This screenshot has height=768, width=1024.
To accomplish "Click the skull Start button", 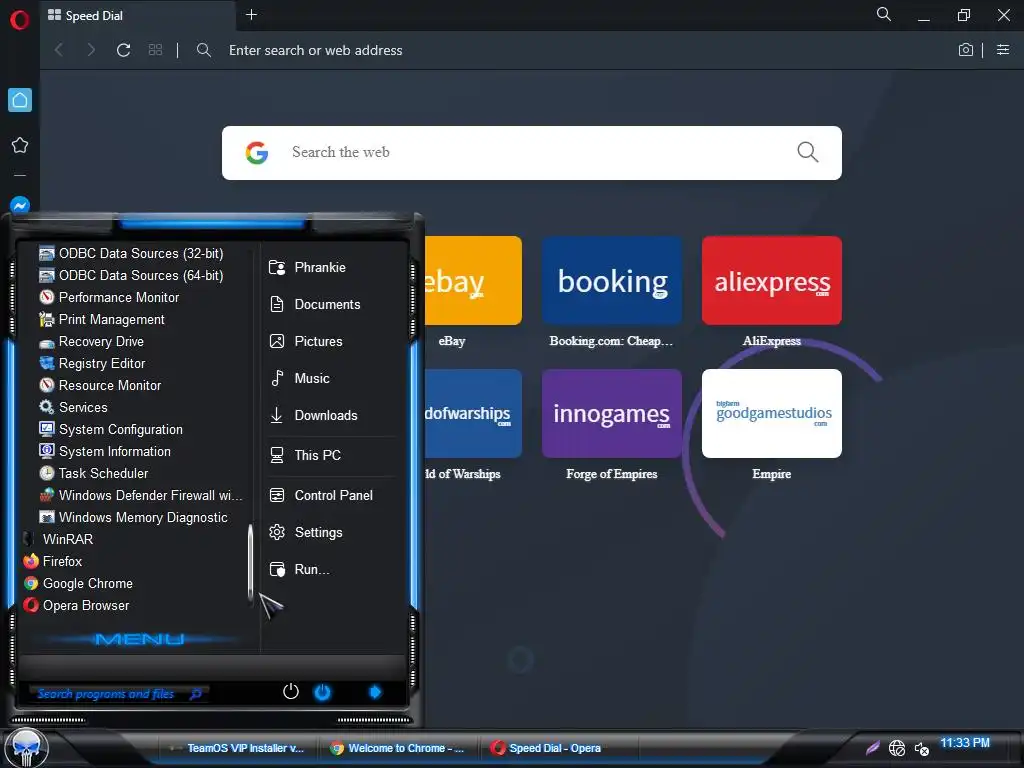I will coord(27,748).
